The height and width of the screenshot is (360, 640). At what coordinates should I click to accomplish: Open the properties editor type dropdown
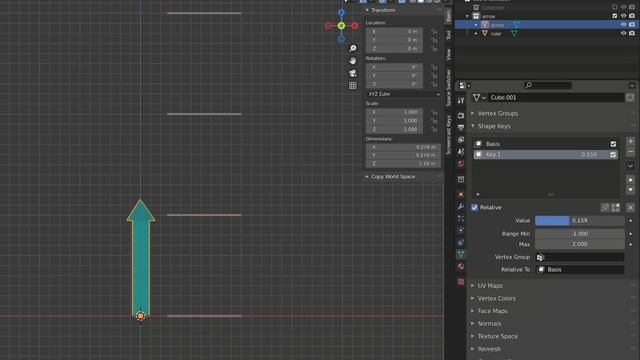click(464, 85)
